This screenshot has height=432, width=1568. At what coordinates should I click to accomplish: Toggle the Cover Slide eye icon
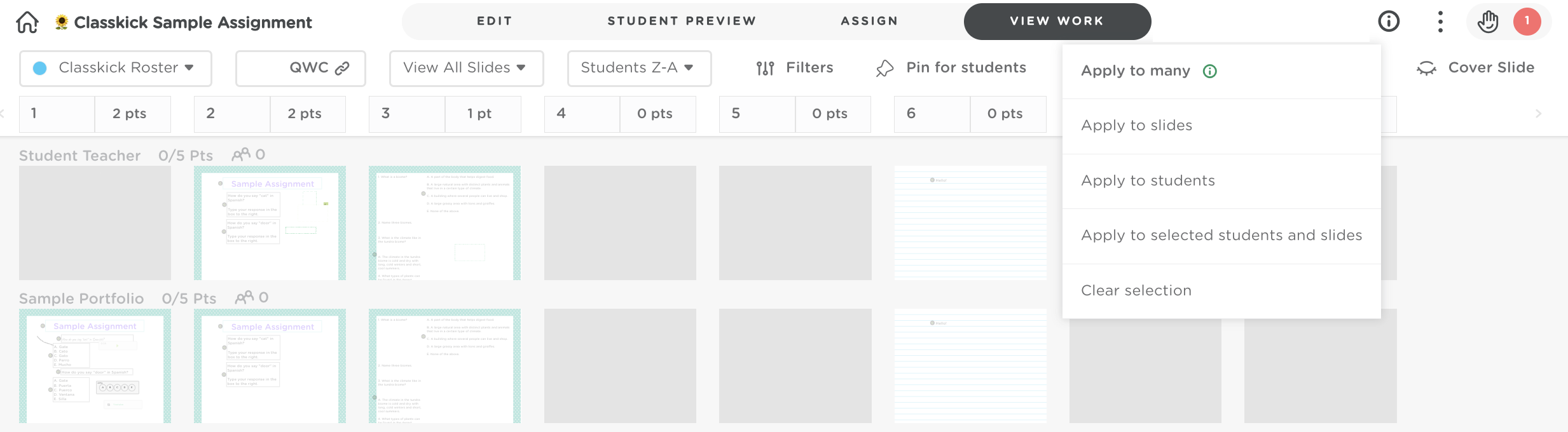1426,68
